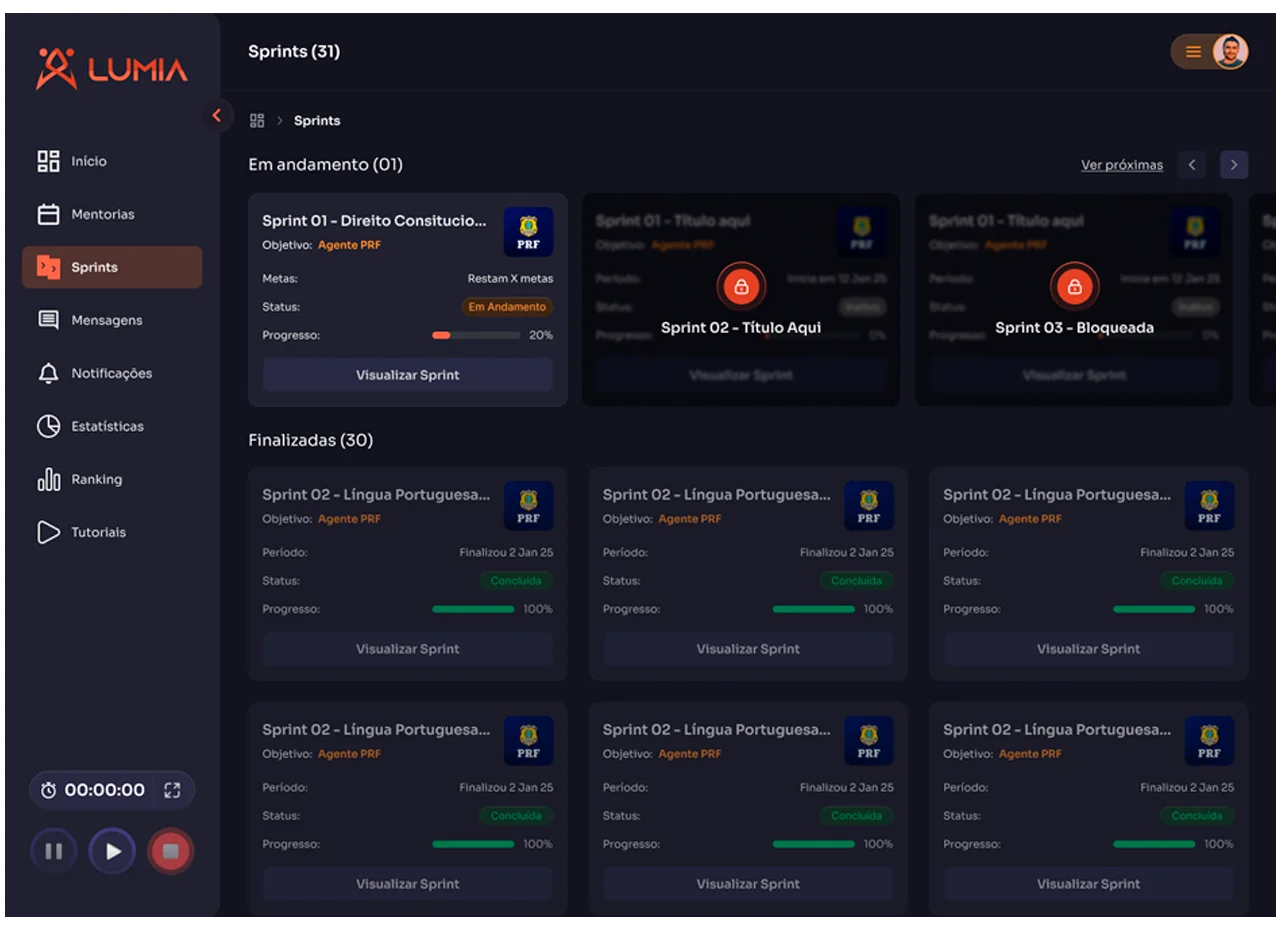The width and height of the screenshot is (1281, 930).
Task: Open the Notificações bell icon
Action: [x=49, y=373]
